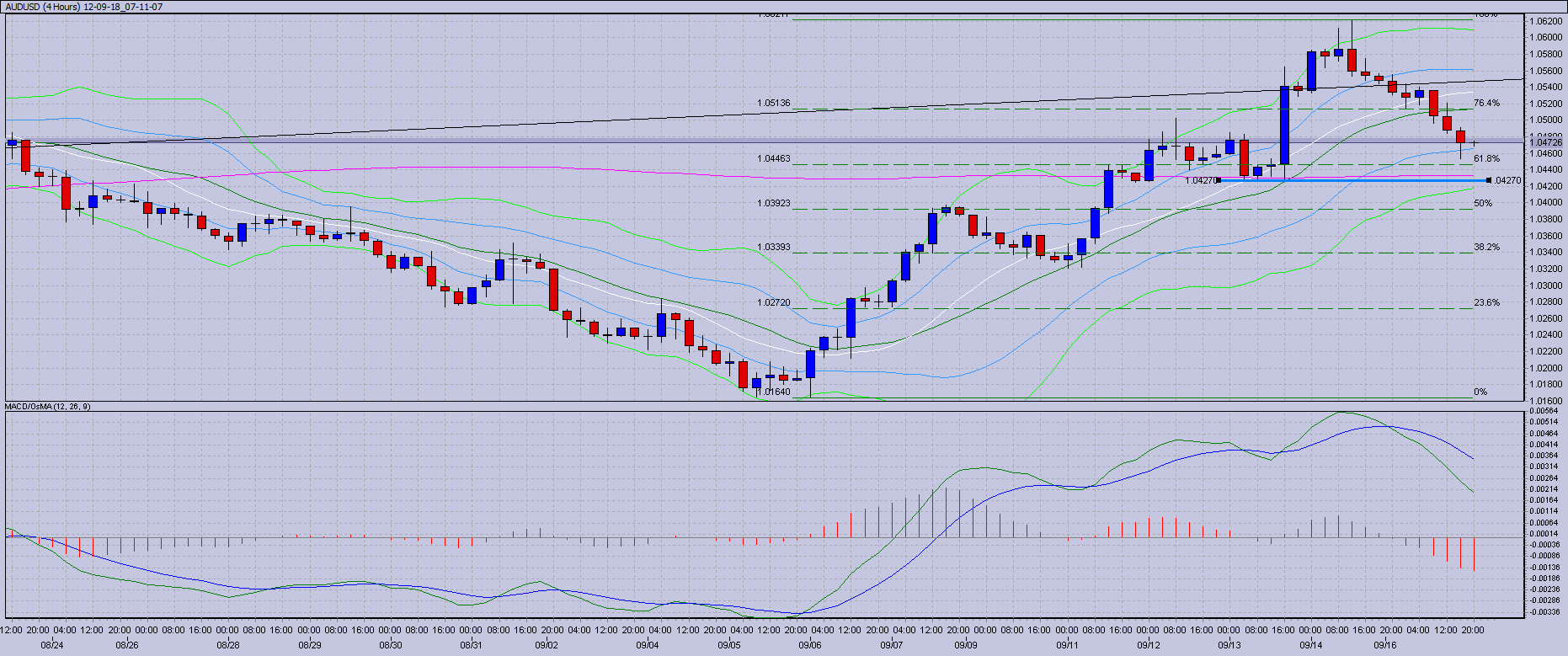
Task: Select the 50% Fibonacci level label
Action: pyautogui.click(x=1483, y=203)
